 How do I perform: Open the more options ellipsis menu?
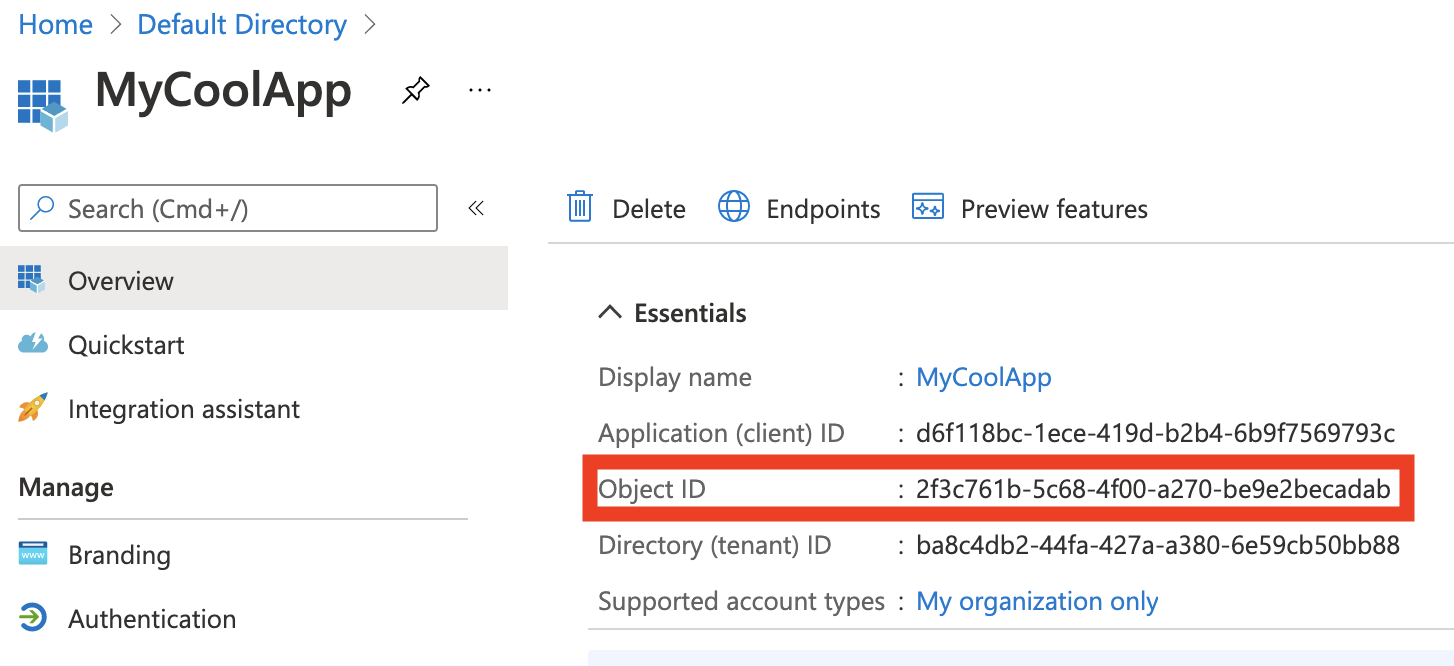(480, 89)
